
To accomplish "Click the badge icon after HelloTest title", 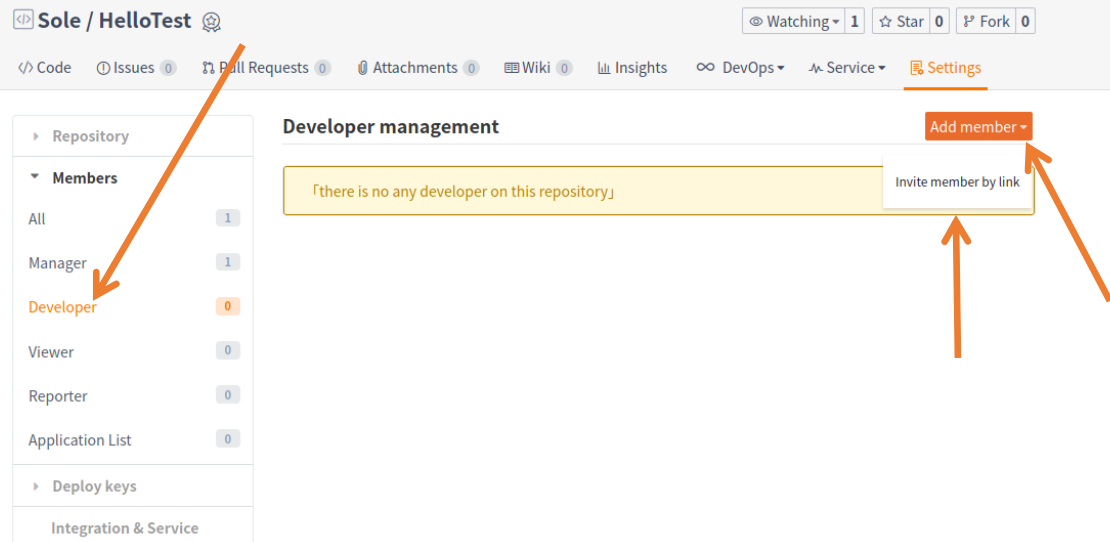I will pyautogui.click(x=211, y=22).
